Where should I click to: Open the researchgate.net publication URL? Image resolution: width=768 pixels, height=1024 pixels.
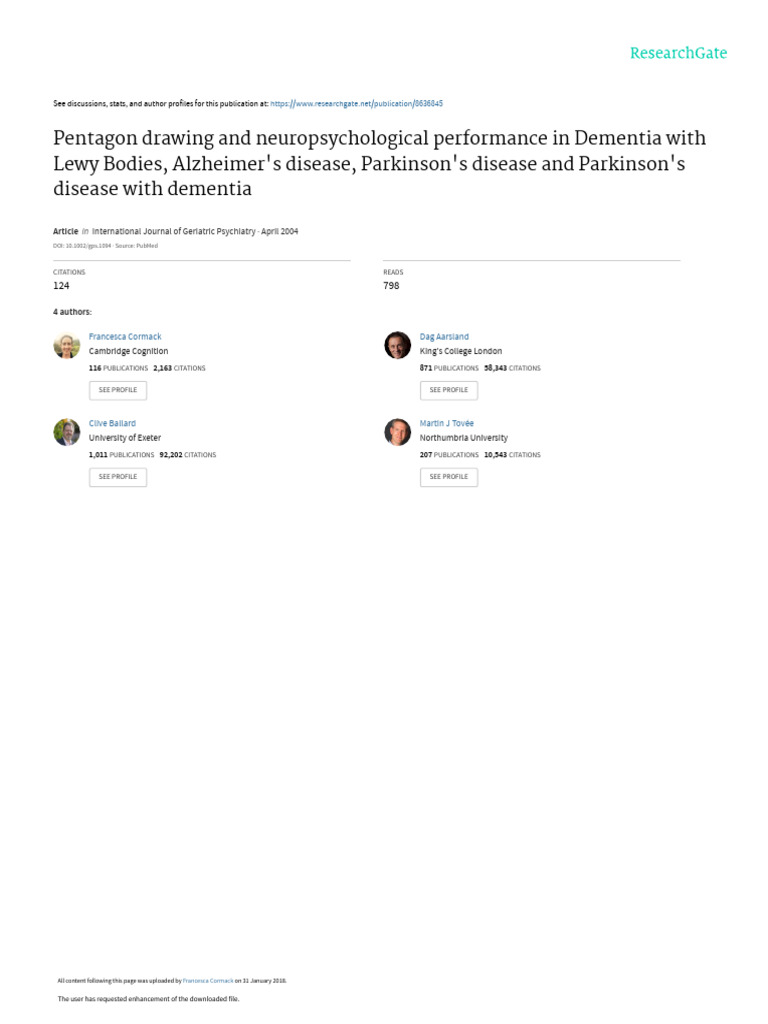357,103
